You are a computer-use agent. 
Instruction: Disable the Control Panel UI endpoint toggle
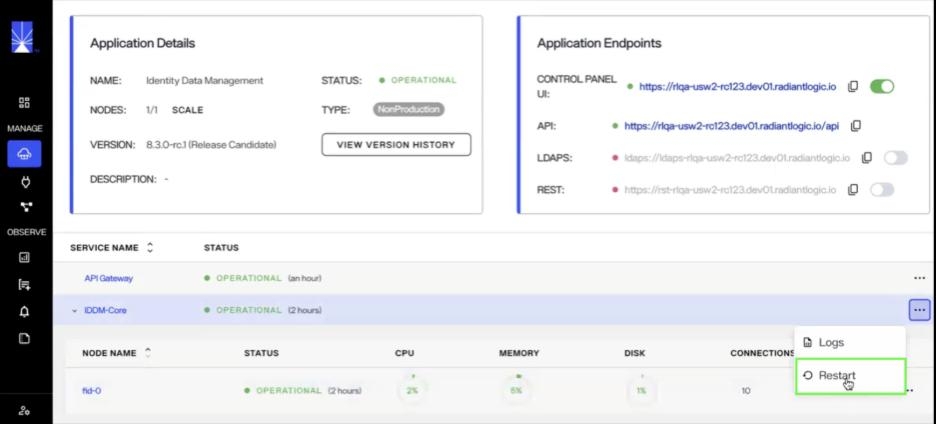[882, 87]
